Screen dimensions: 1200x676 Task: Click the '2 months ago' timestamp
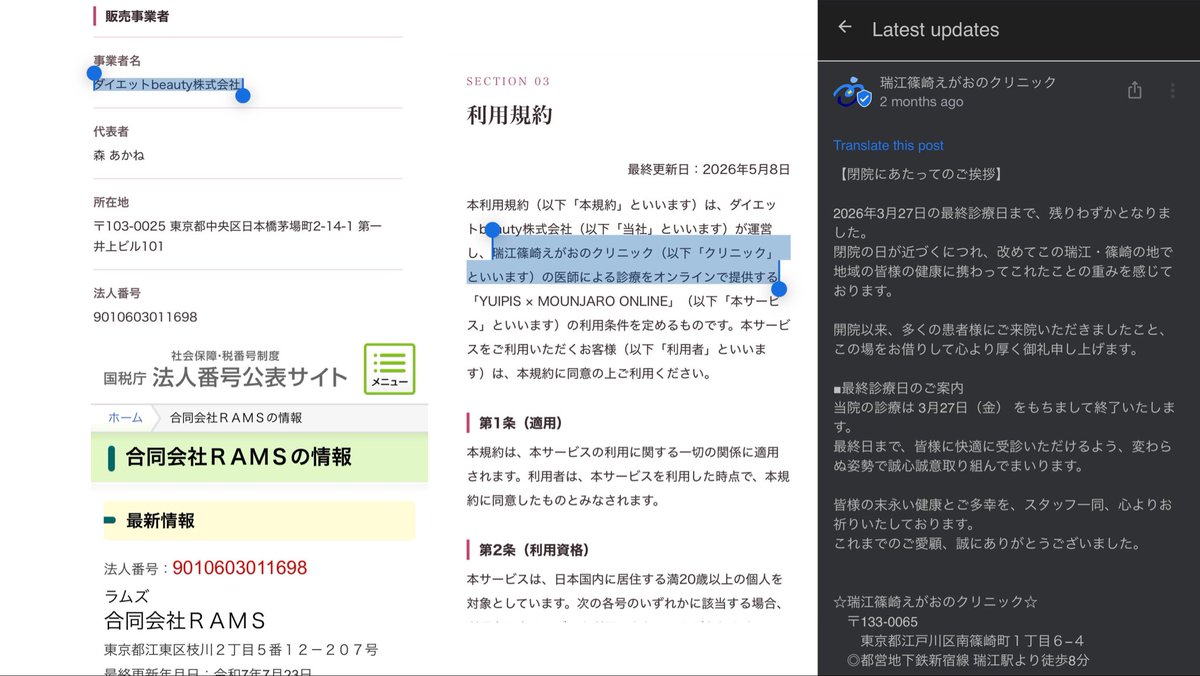[x=922, y=102]
